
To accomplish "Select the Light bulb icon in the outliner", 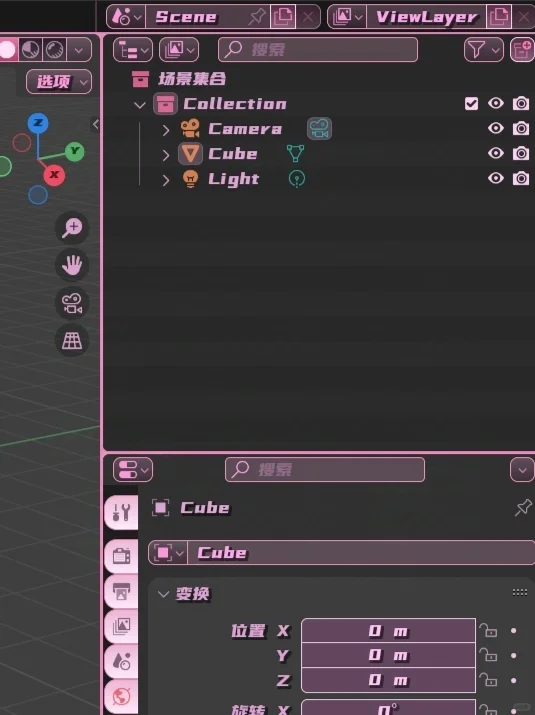I will [190, 178].
